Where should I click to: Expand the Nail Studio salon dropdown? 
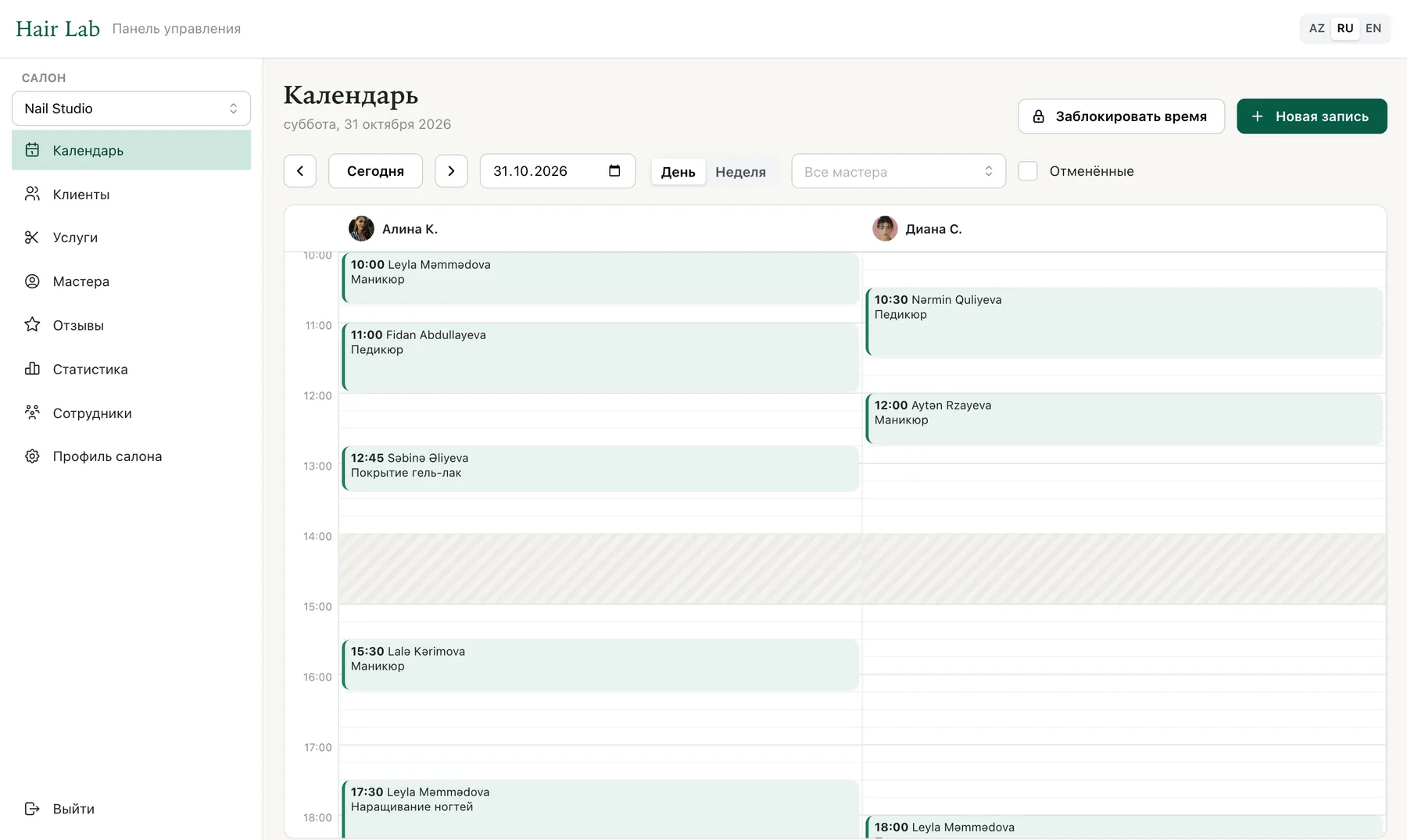click(131, 109)
